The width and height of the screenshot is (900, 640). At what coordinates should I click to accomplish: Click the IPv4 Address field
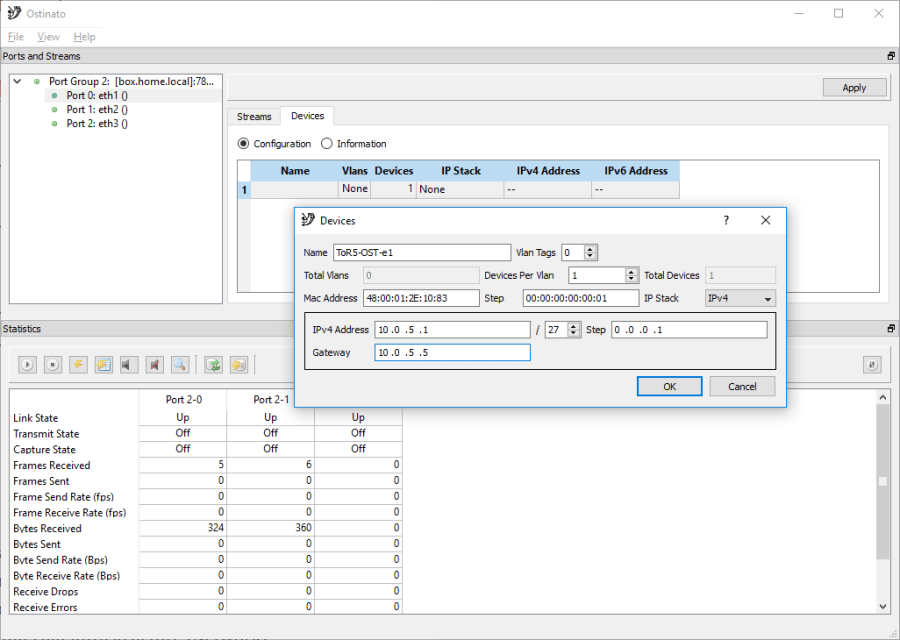pyautogui.click(x=452, y=329)
